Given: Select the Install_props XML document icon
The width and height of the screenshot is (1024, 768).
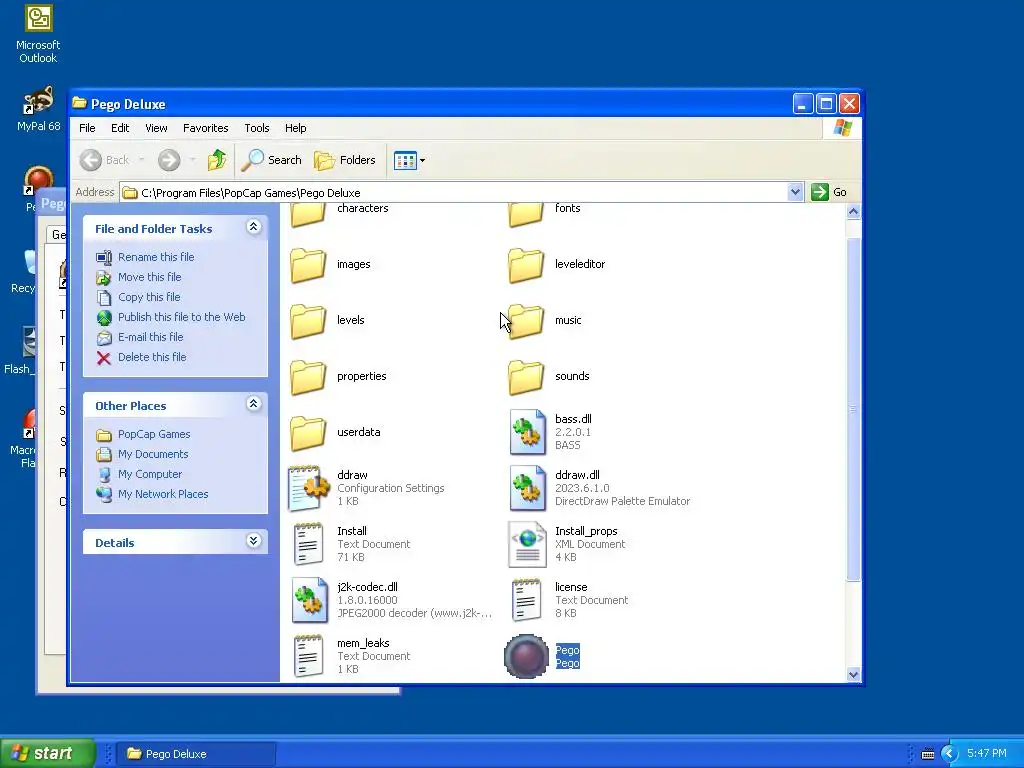Looking at the screenshot, I should [527, 544].
